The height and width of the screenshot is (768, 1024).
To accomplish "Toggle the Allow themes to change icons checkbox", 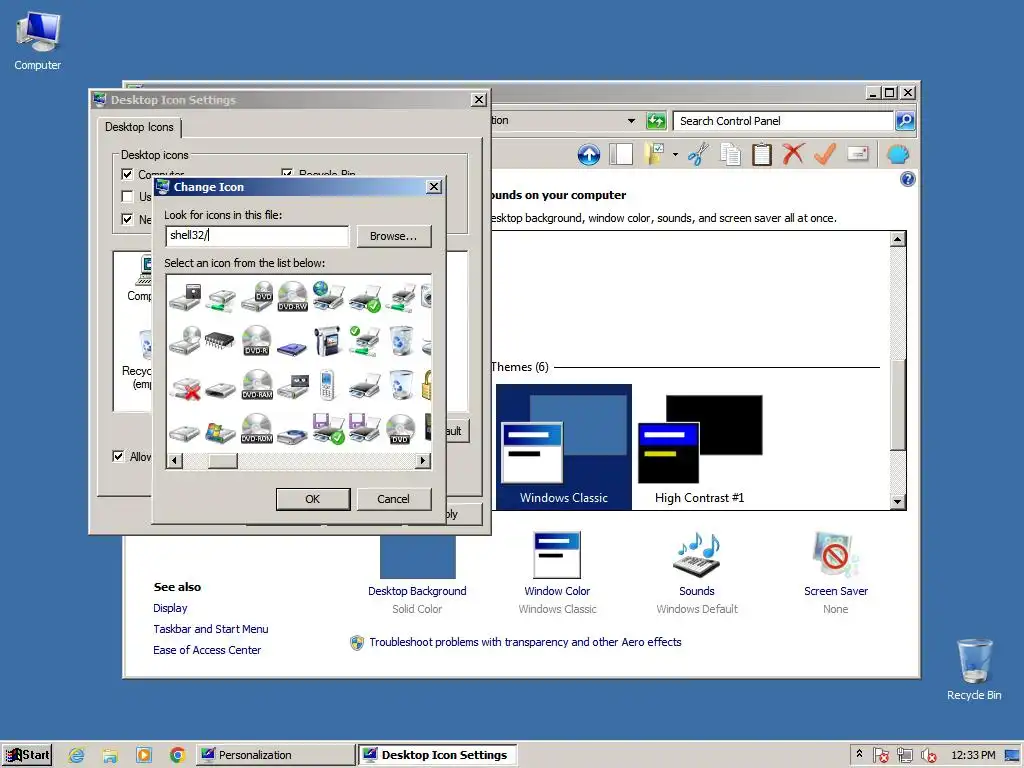I will pos(118,456).
